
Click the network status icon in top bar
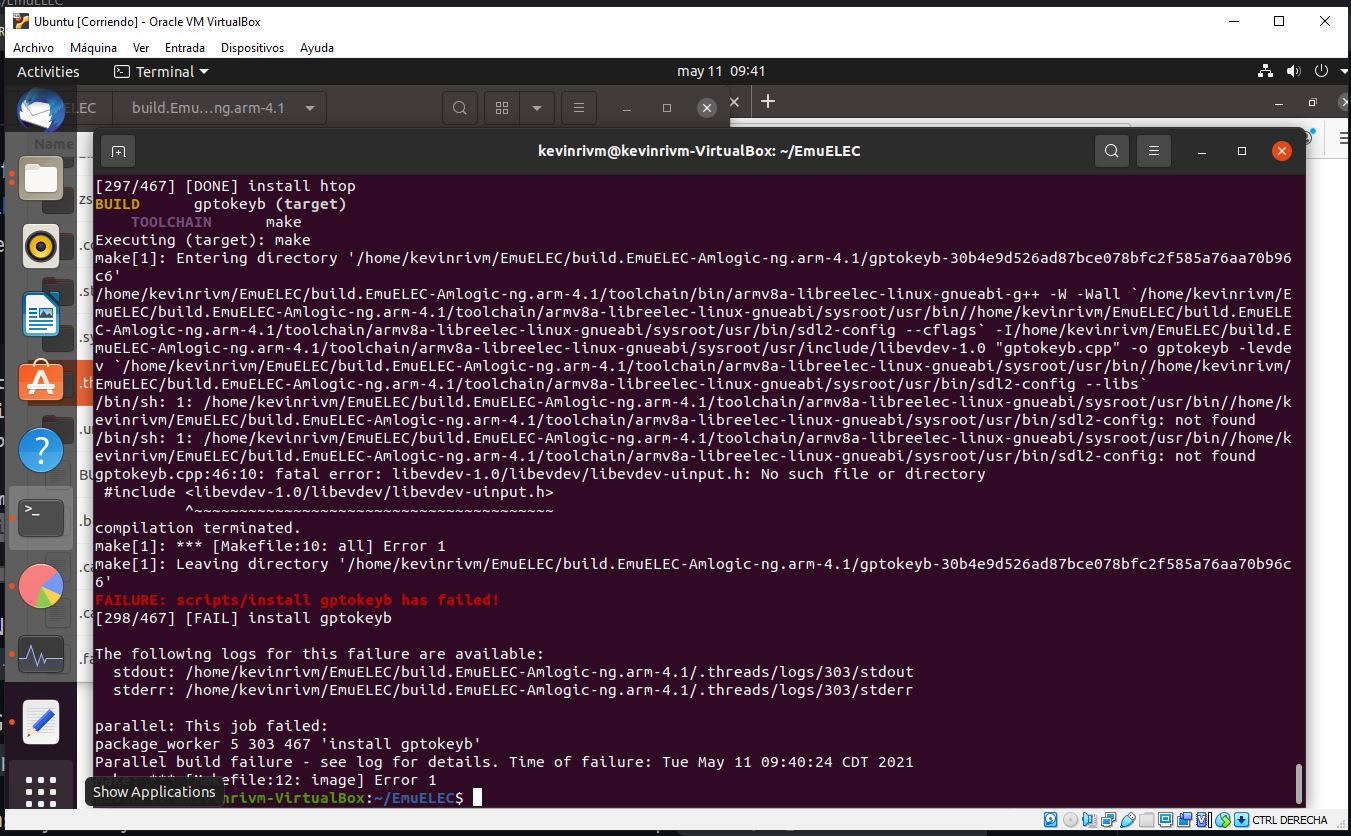click(x=1265, y=71)
